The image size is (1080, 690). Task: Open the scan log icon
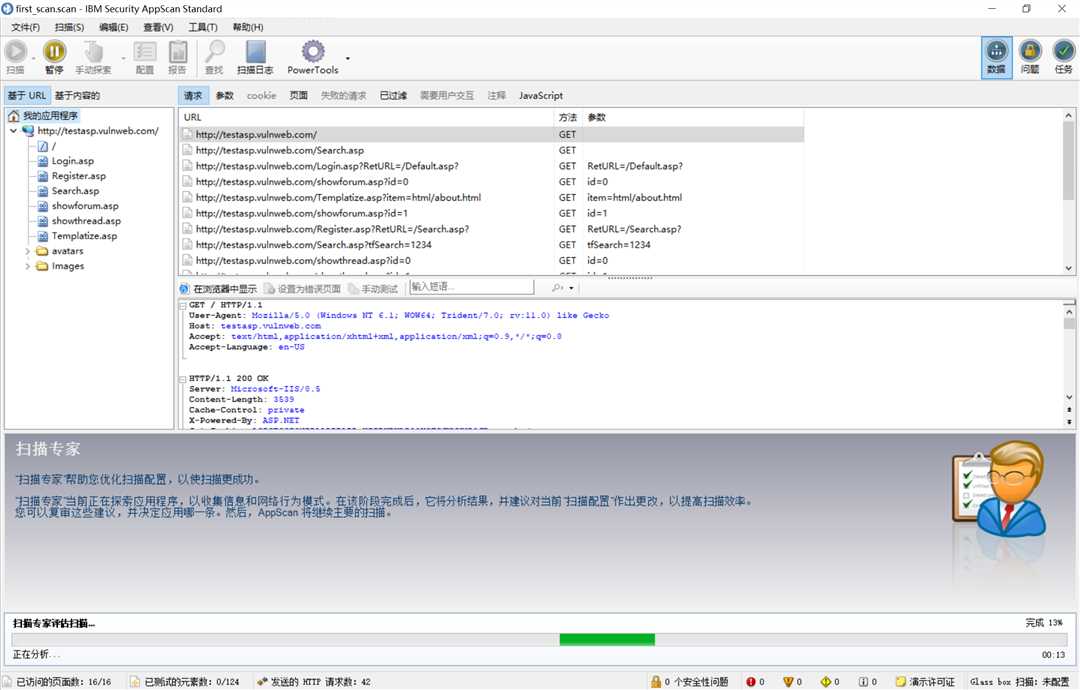click(x=256, y=52)
